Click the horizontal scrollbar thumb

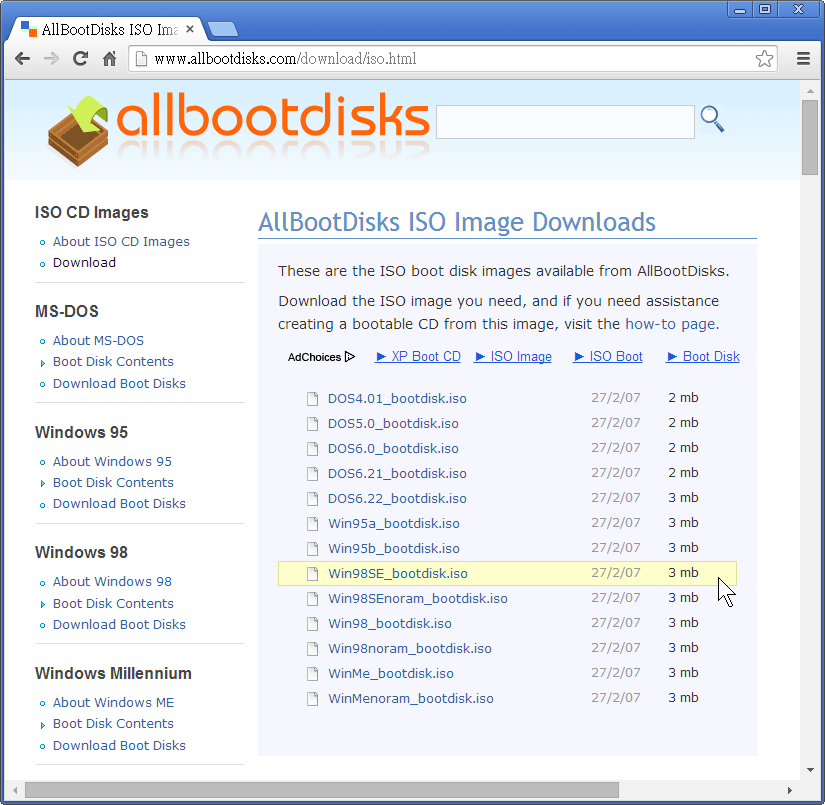click(x=322, y=790)
